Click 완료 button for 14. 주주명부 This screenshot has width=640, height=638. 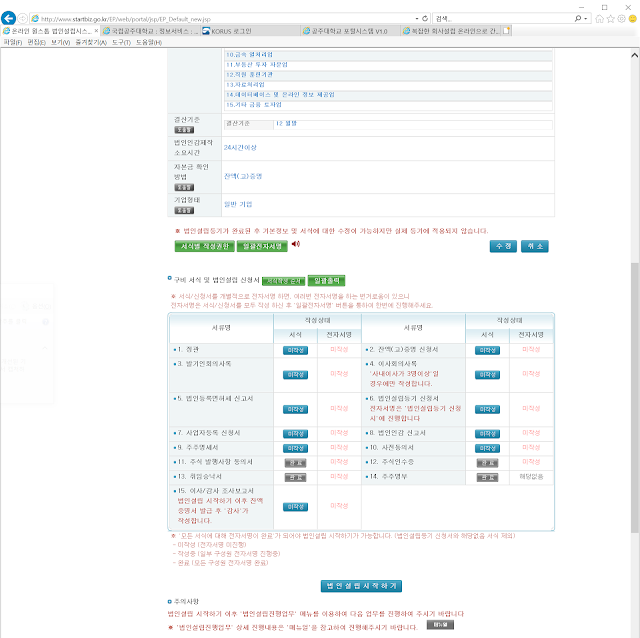(487, 477)
